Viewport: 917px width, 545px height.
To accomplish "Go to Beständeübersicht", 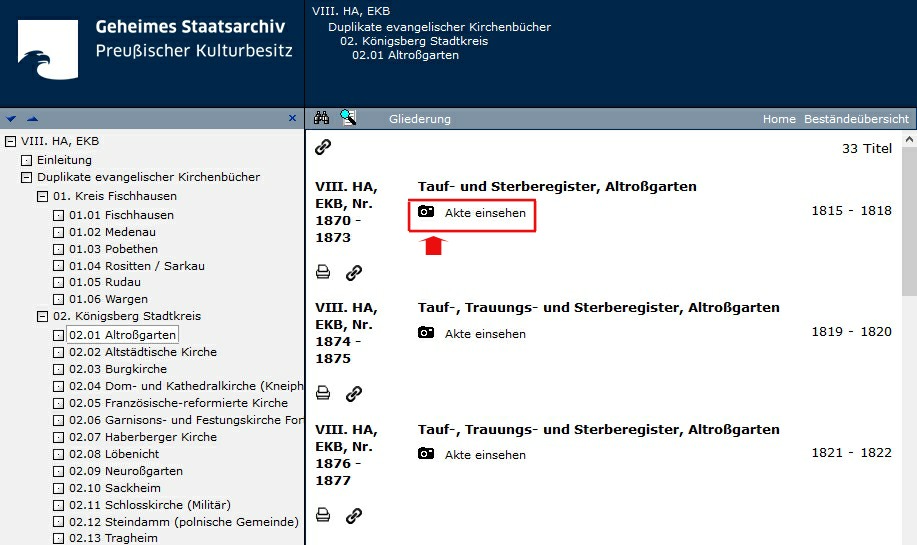I will [x=856, y=119].
